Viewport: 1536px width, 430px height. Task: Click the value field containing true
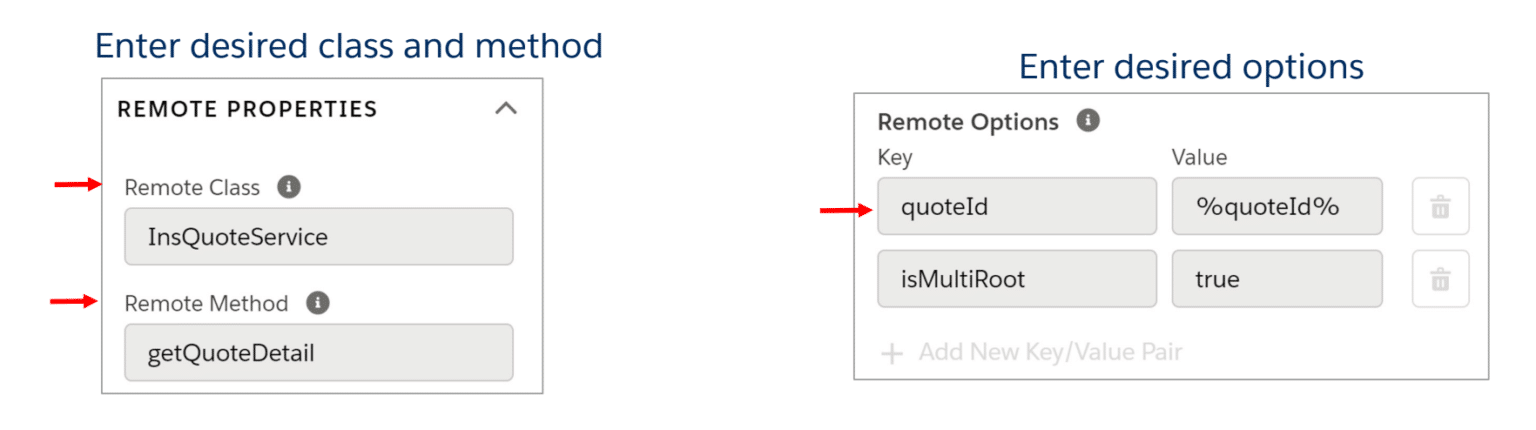click(1277, 279)
